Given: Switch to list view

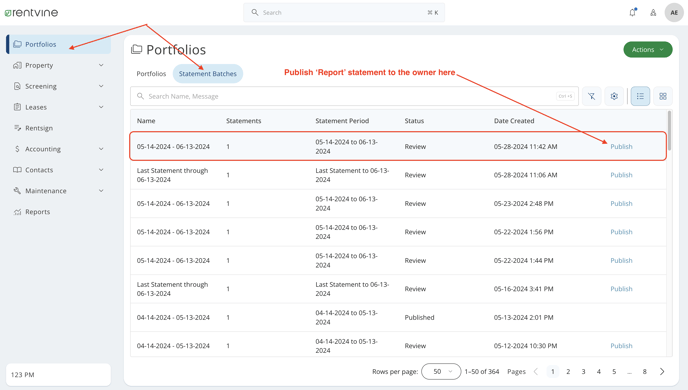Looking at the screenshot, I should click(640, 96).
